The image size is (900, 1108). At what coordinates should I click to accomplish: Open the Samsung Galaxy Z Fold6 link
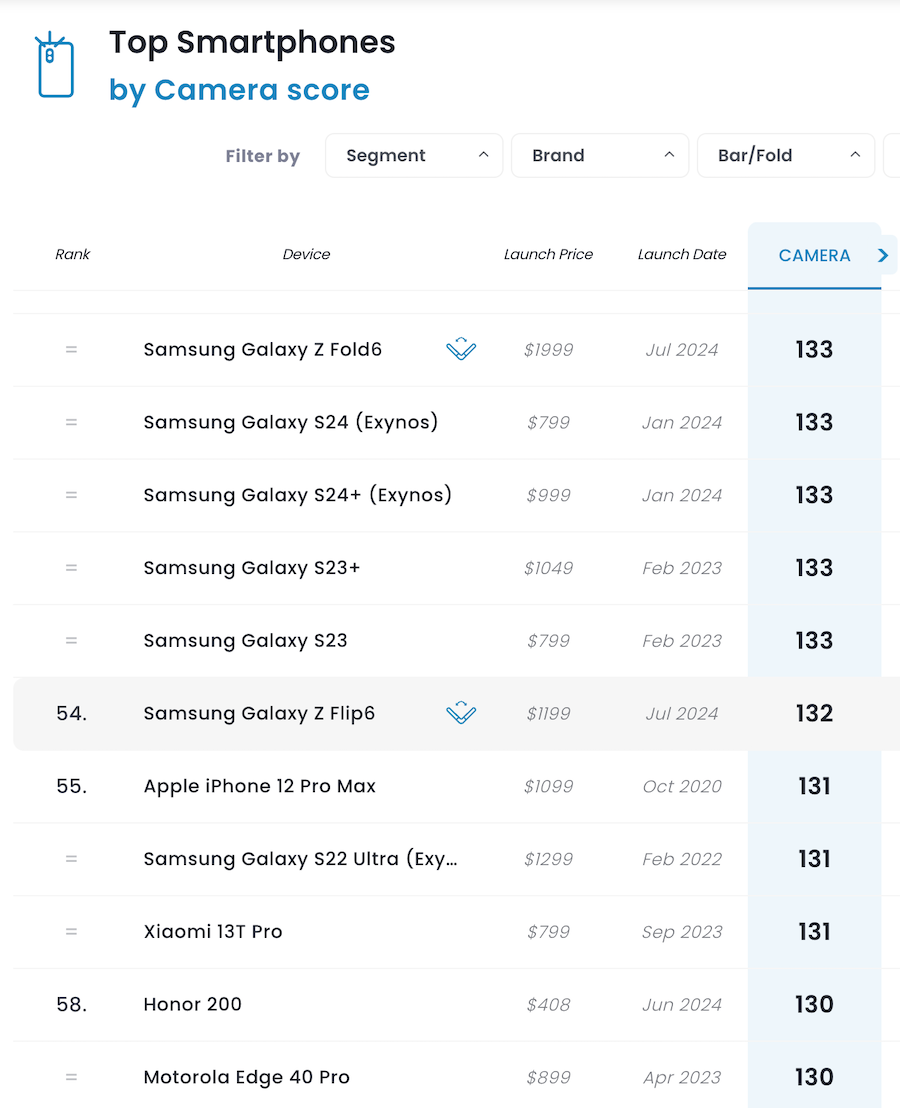[x=263, y=350]
